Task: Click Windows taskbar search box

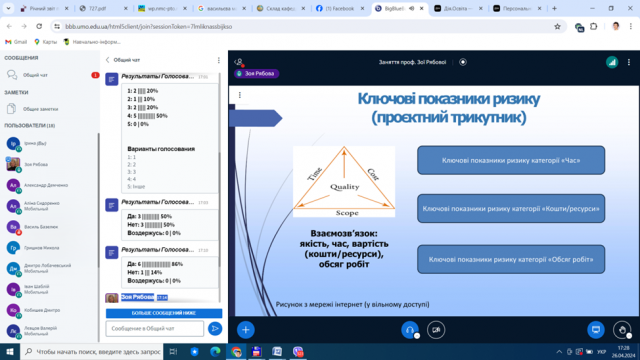Action: 91,351
